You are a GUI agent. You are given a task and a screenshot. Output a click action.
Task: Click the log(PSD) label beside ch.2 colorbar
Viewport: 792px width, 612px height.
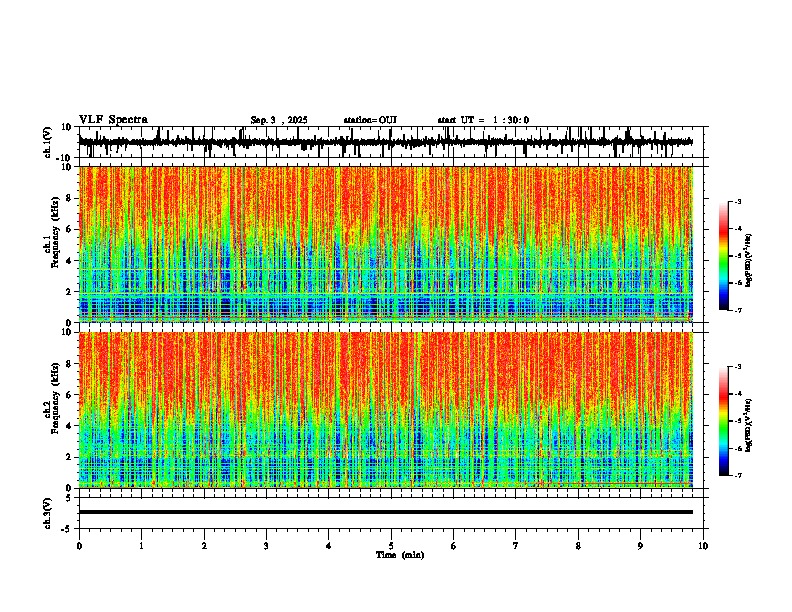tap(749, 425)
